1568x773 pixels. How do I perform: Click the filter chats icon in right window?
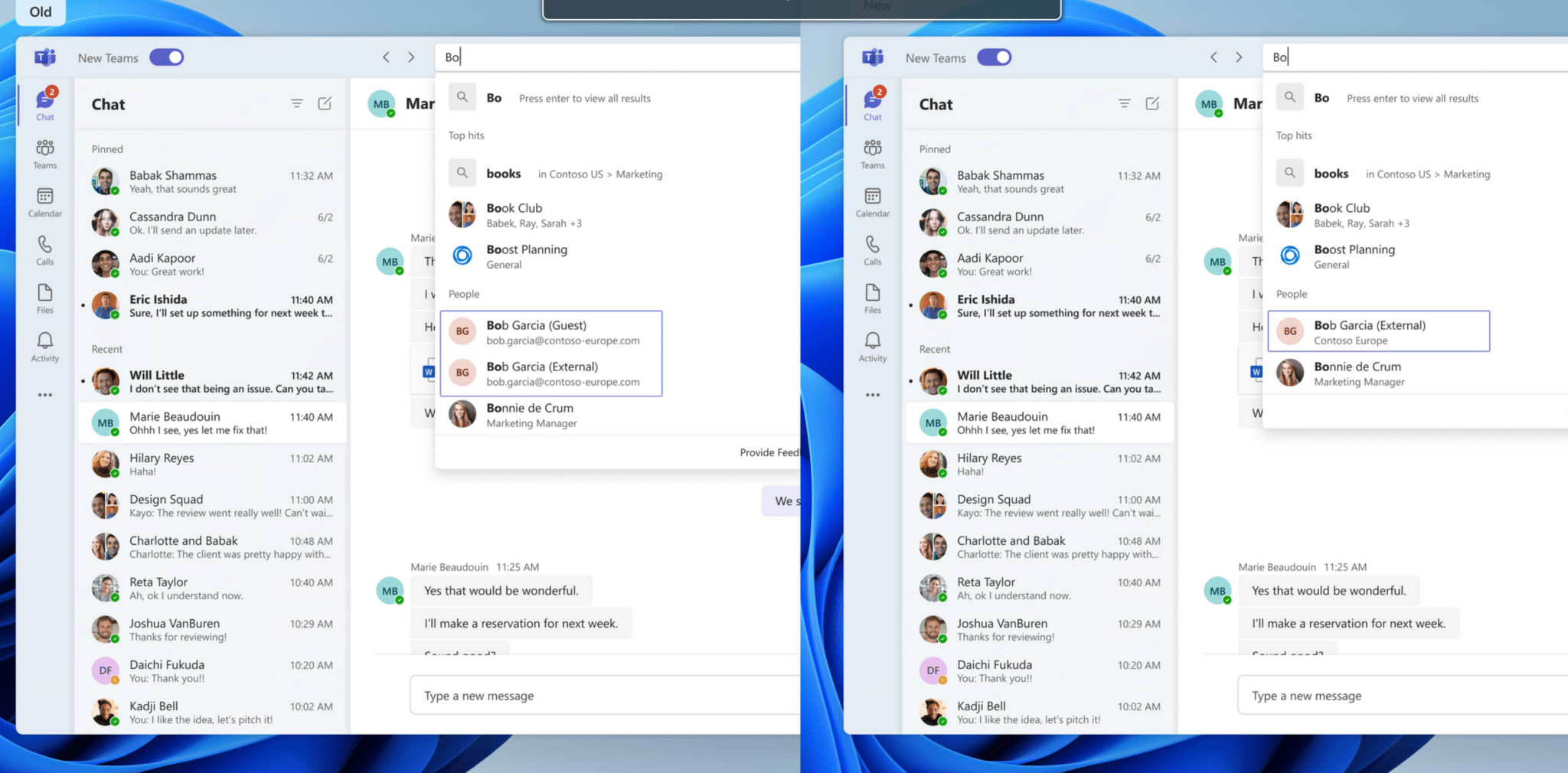(1125, 103)
